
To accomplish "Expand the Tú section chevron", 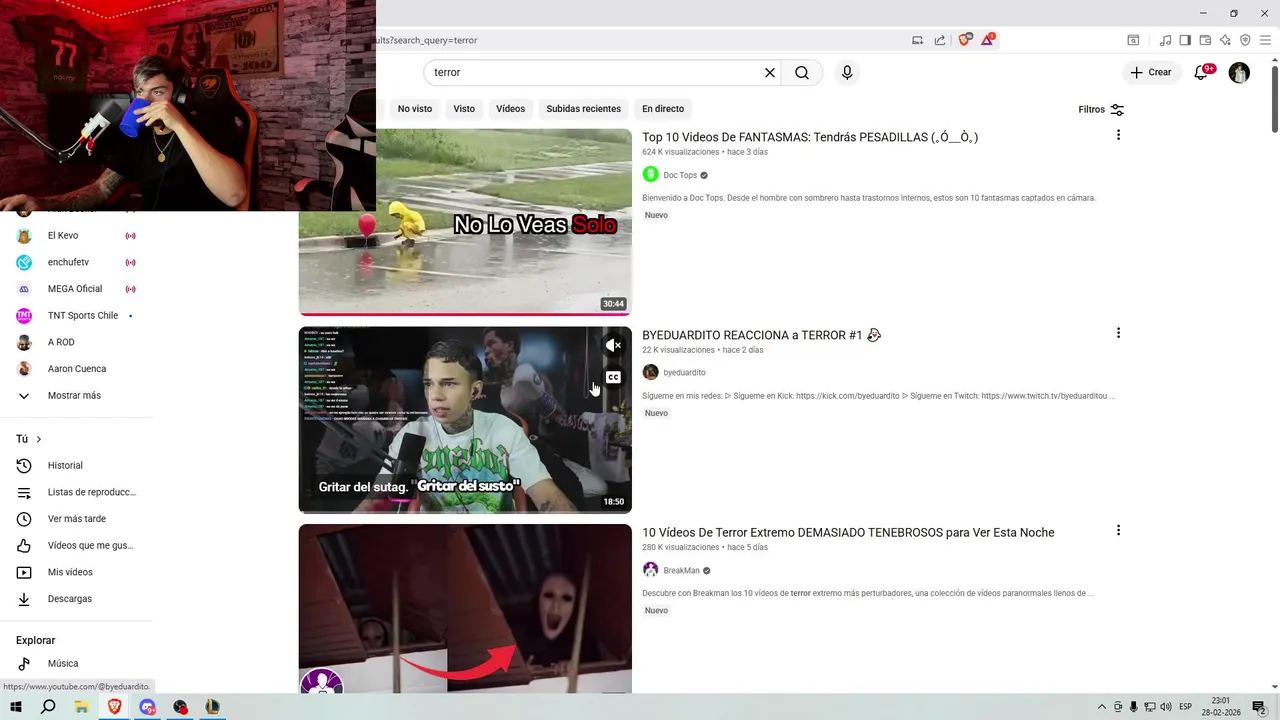I will tap(39, 439).
